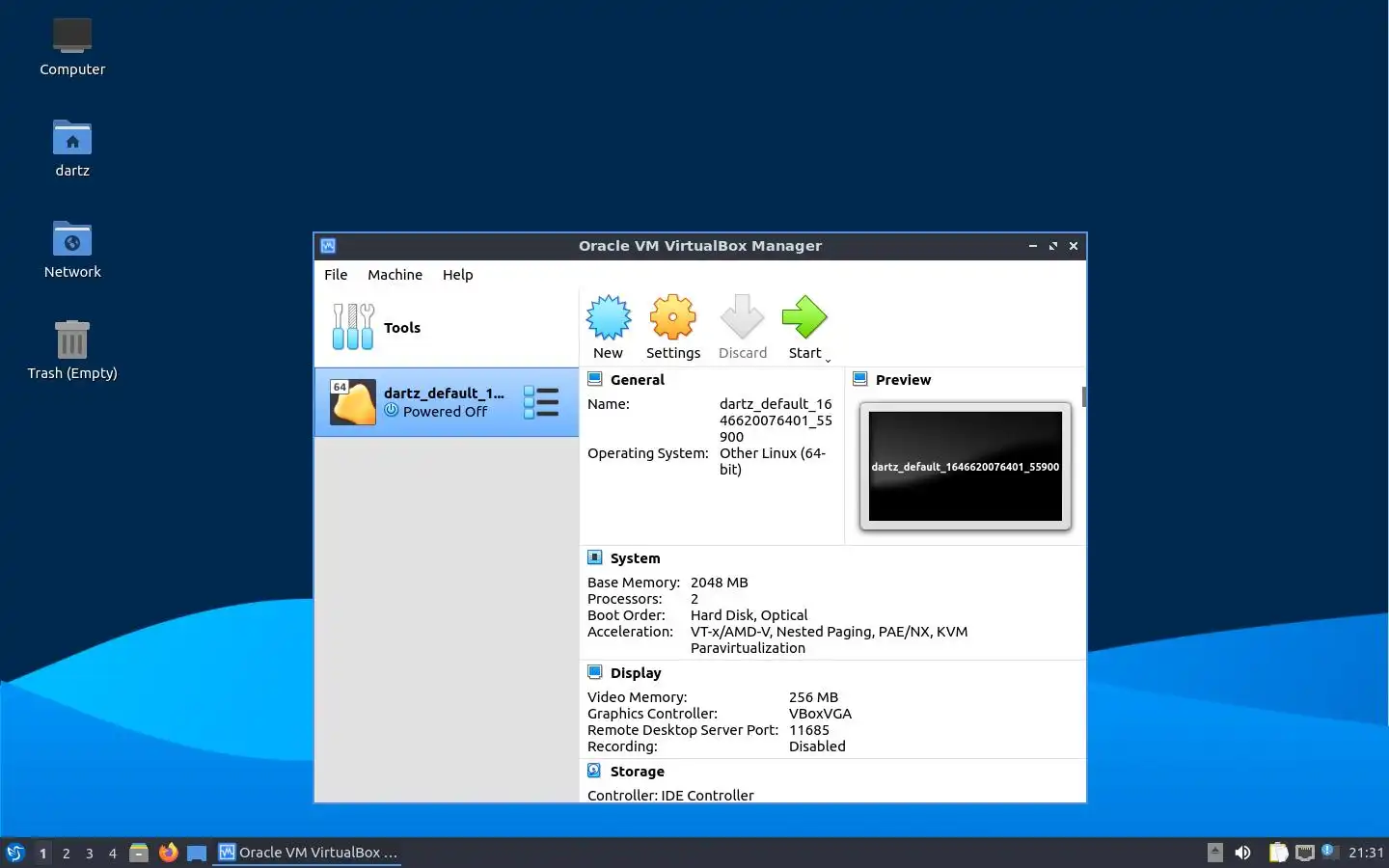Screen dimensions: 1389x868
Task: Click the VirtualBox title bar icon
Action: click(328, 246)
